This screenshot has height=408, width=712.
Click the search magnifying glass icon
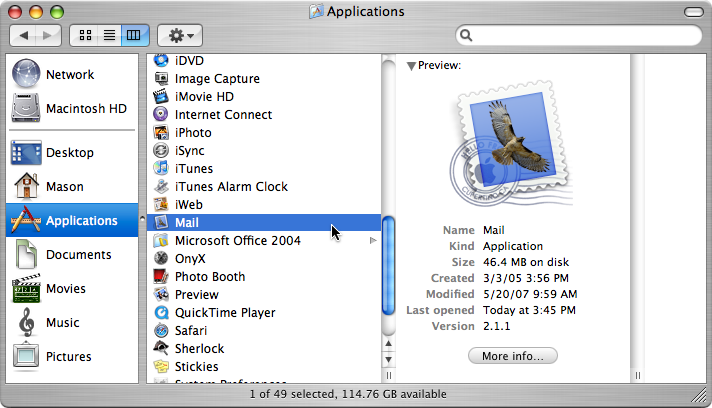[466, 35]
